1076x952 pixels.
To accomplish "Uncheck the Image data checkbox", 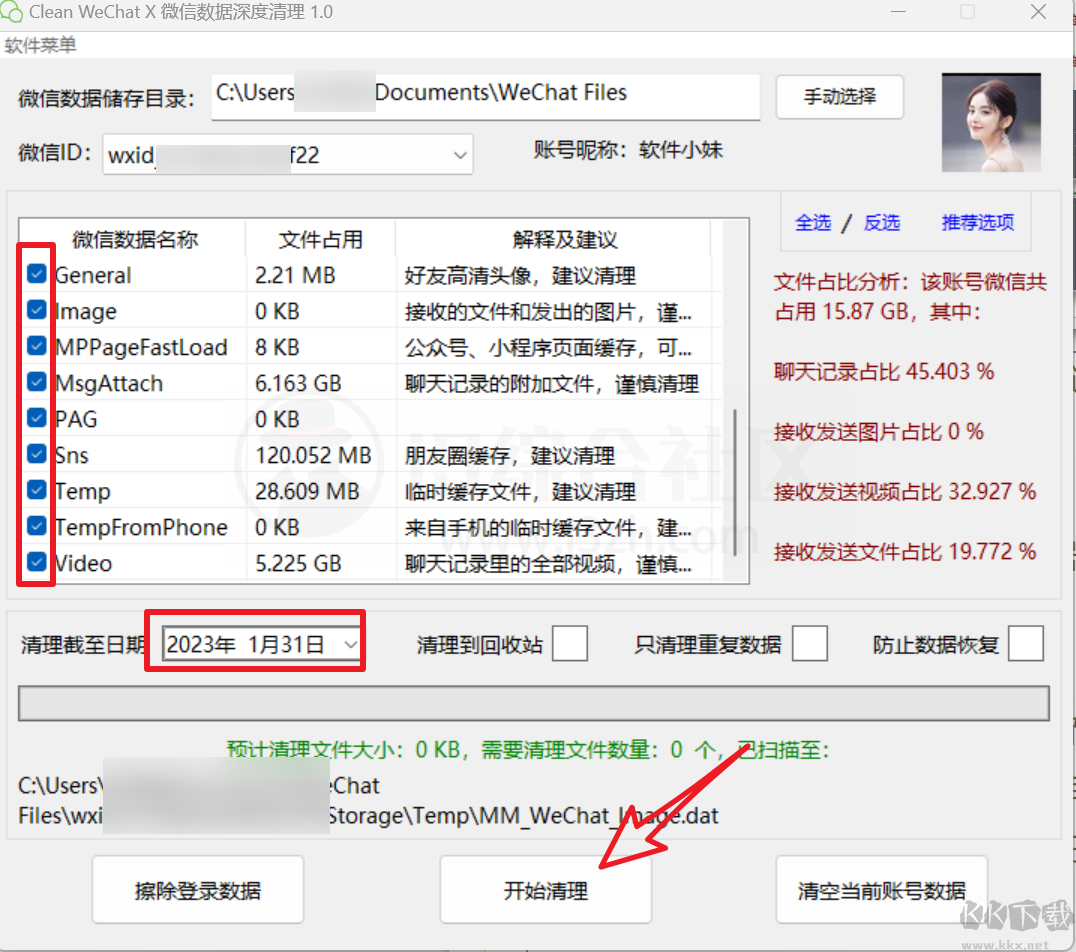I will pyautogui.click(x=36, y=310).
